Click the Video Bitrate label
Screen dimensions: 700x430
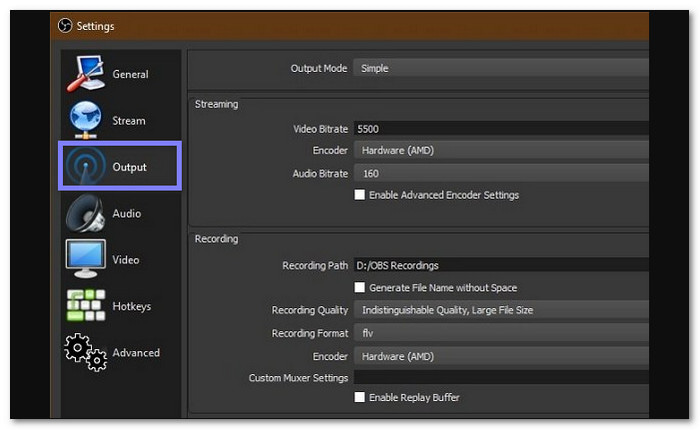tap(321, 129)
